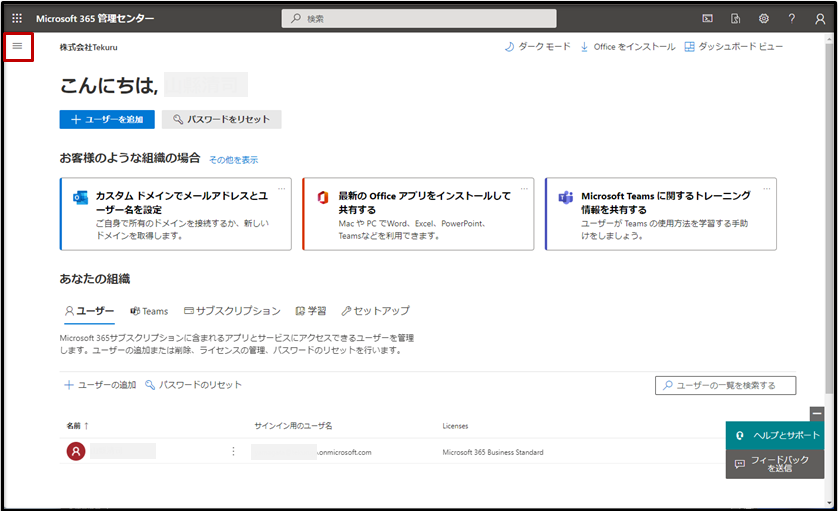Viewport: 838px width, 511px height.
Task: Click the onmicrosoft.com sign-in name
Action: pyautogui.click(x=344, y=452)
